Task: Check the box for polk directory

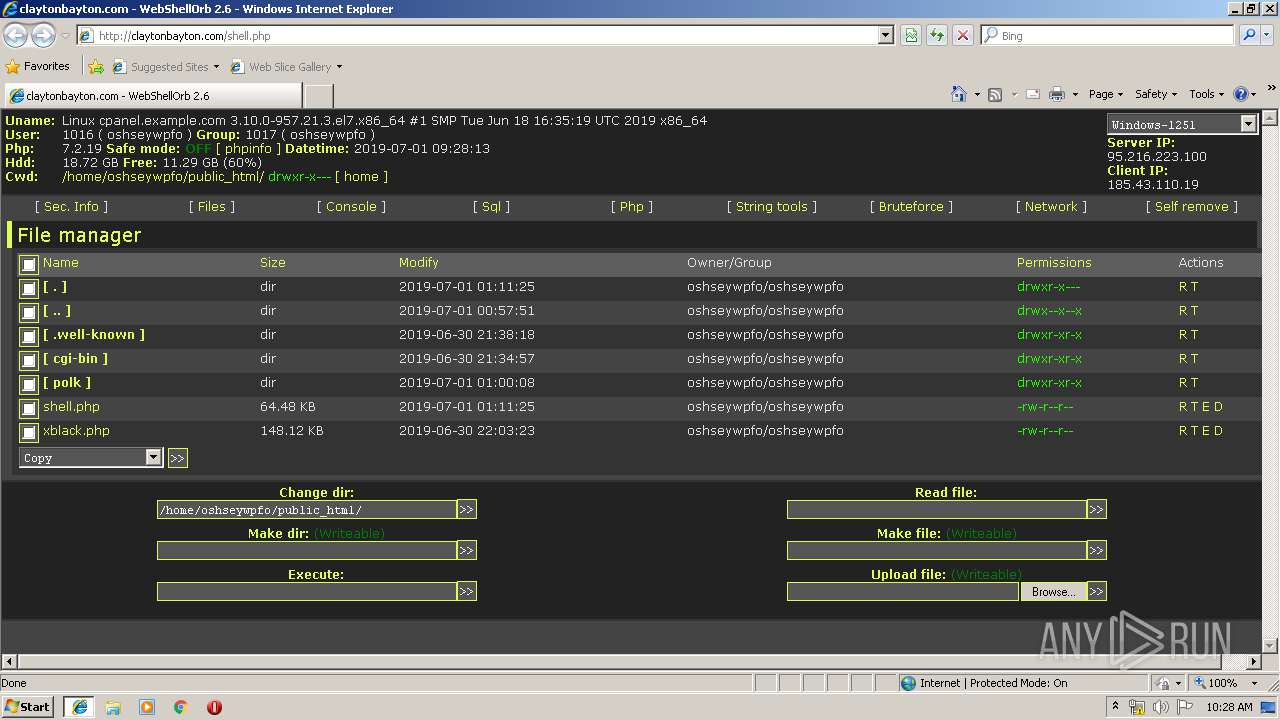Action: (x=29, y=384)
